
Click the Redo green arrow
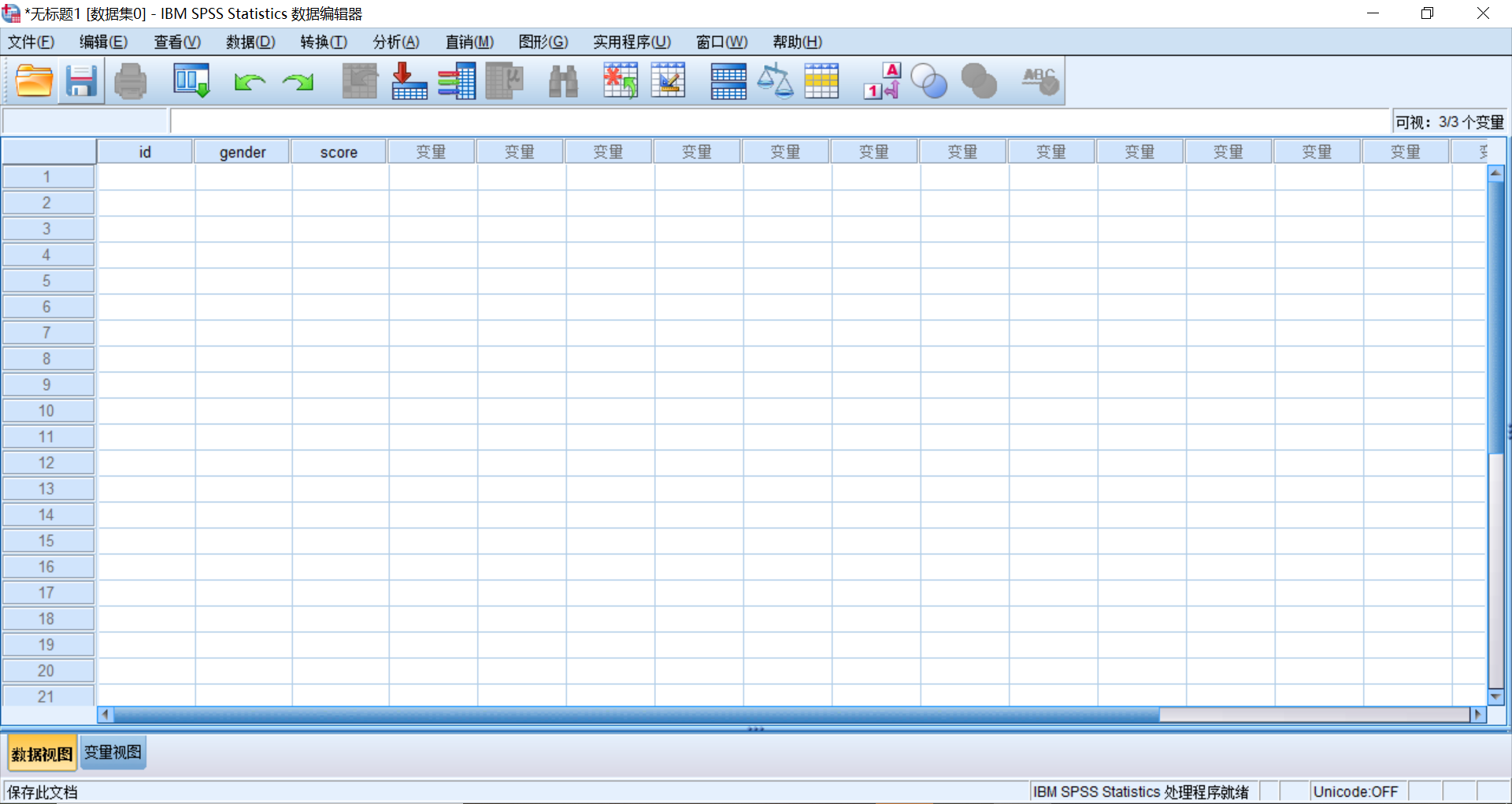[x=298, y=82]
